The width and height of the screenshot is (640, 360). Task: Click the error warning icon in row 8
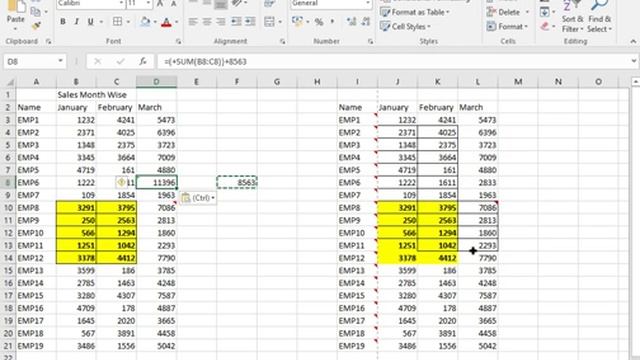(x=121, y=182)
